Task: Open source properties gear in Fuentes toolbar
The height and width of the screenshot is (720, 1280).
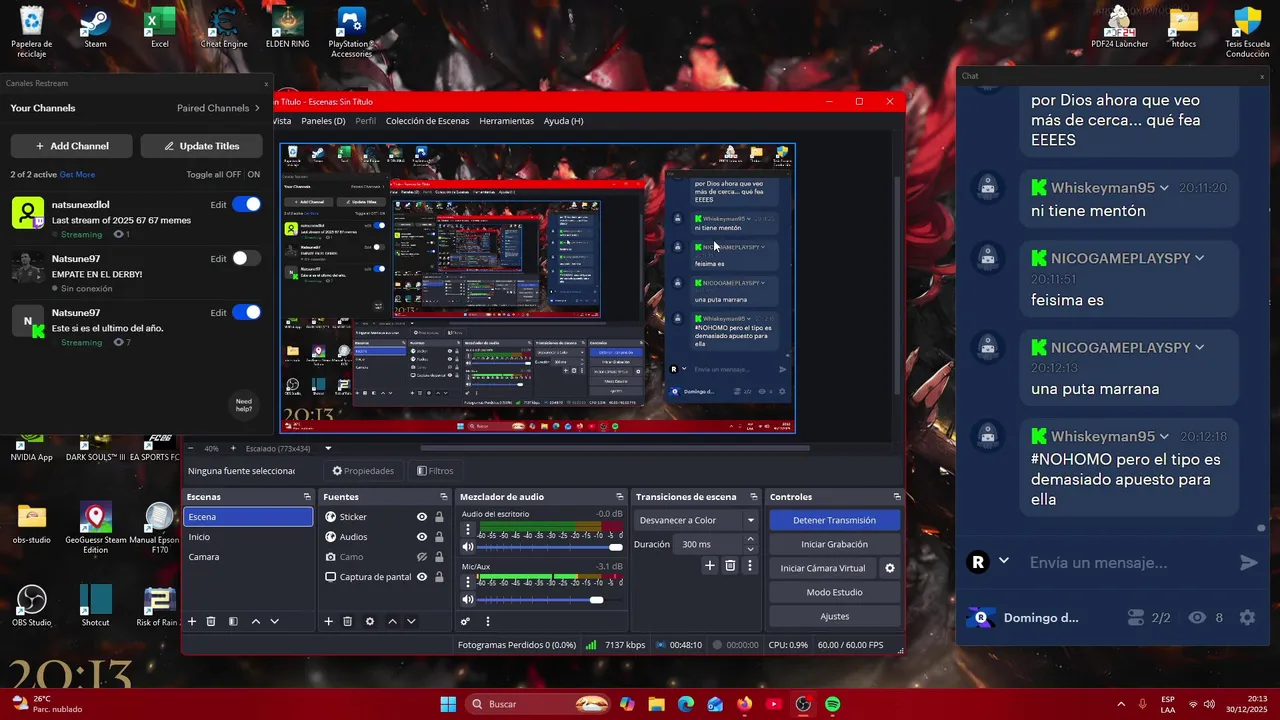Action: pyautogui.click(x=370, y=621)
